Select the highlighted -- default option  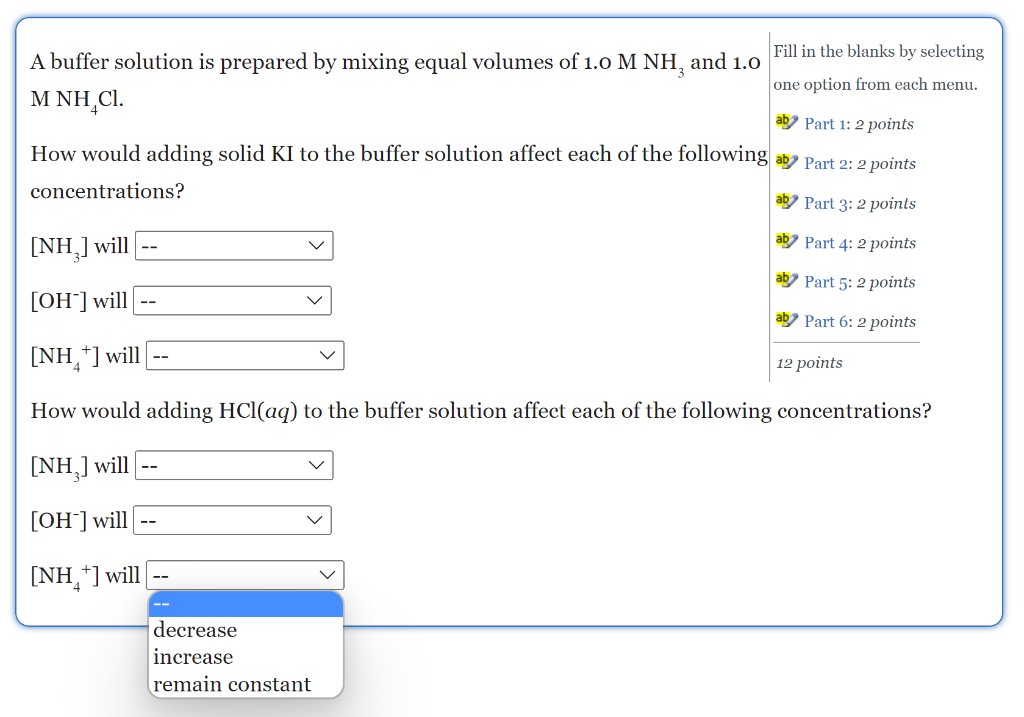point(245,603)
